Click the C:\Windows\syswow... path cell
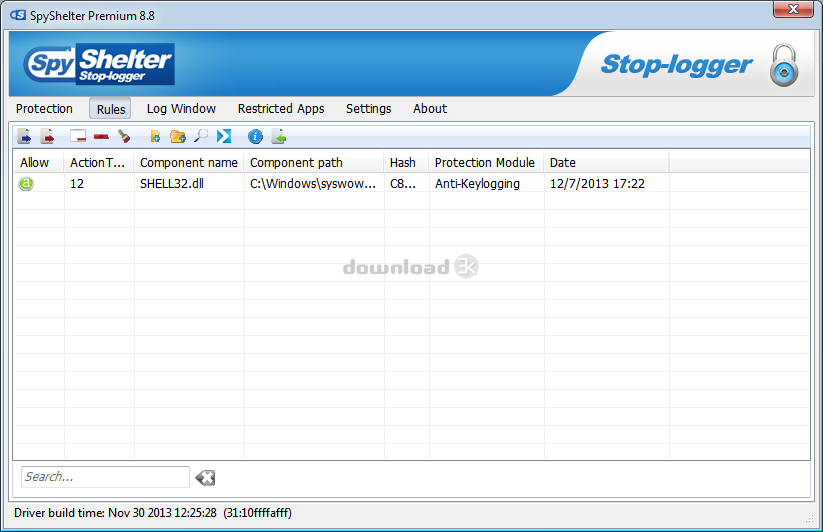 point(313,184)
